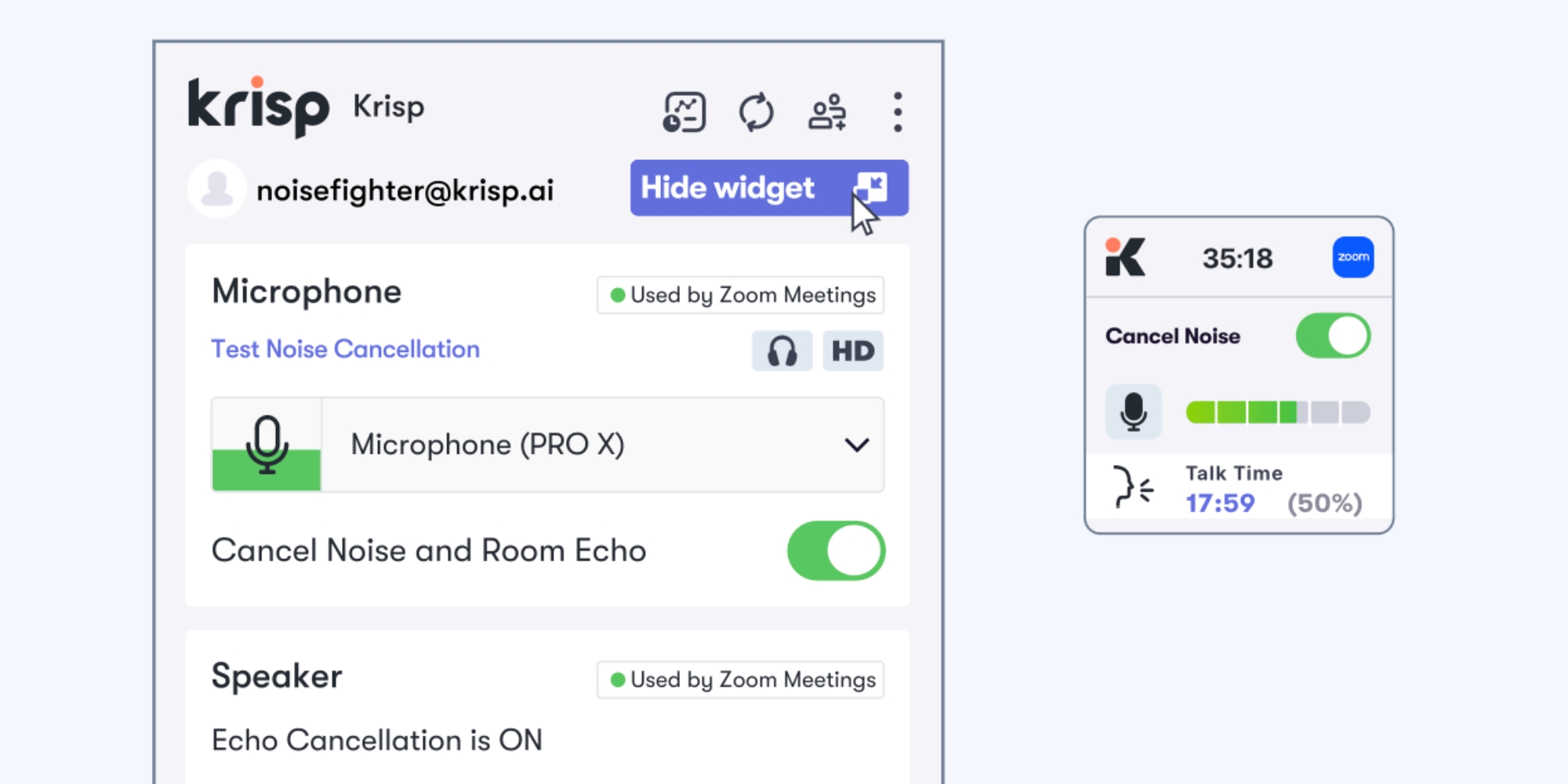Open the three-dot overflow menu
Viewport: 1568px width, 784px height.
pyautogui.click(x=896, y=112)
